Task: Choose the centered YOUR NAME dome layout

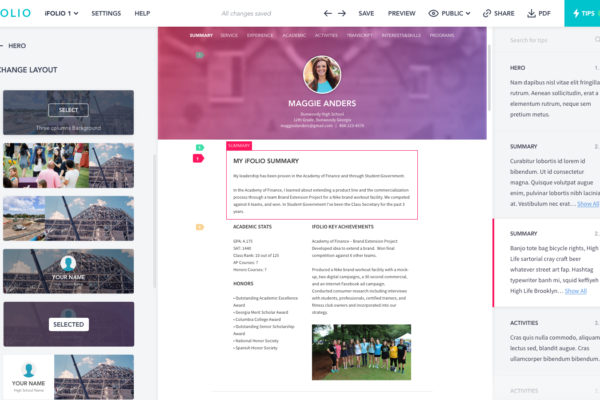Action: click(68, 271)
